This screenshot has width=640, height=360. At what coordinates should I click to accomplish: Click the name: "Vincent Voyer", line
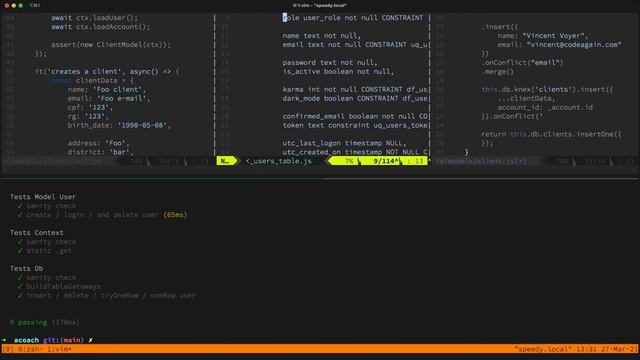(x=543, y=36)
